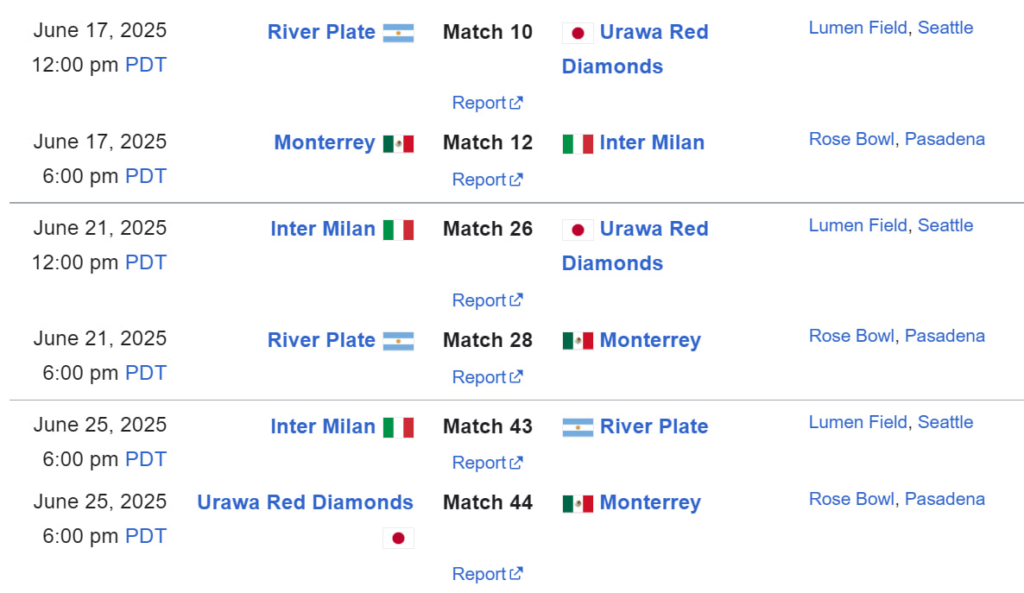Click Seattle link in the Match 43 row
1024x593 pixels.
(x=945, y=422)
